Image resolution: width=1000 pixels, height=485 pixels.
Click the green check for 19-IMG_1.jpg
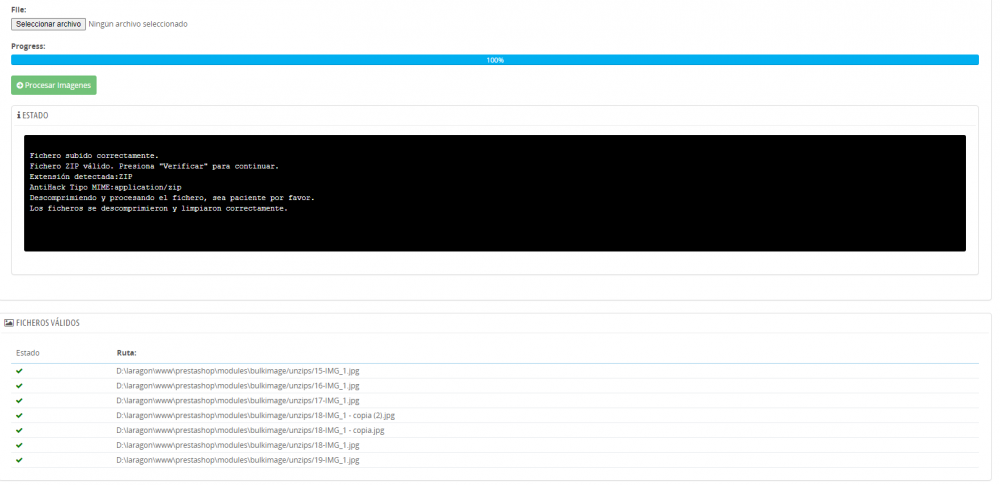click(x=19, y=459)
